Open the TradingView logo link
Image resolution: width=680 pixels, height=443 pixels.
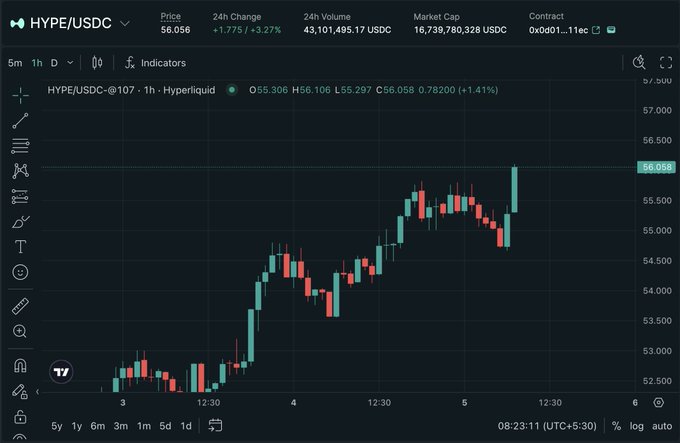click(x=61, y=372)
